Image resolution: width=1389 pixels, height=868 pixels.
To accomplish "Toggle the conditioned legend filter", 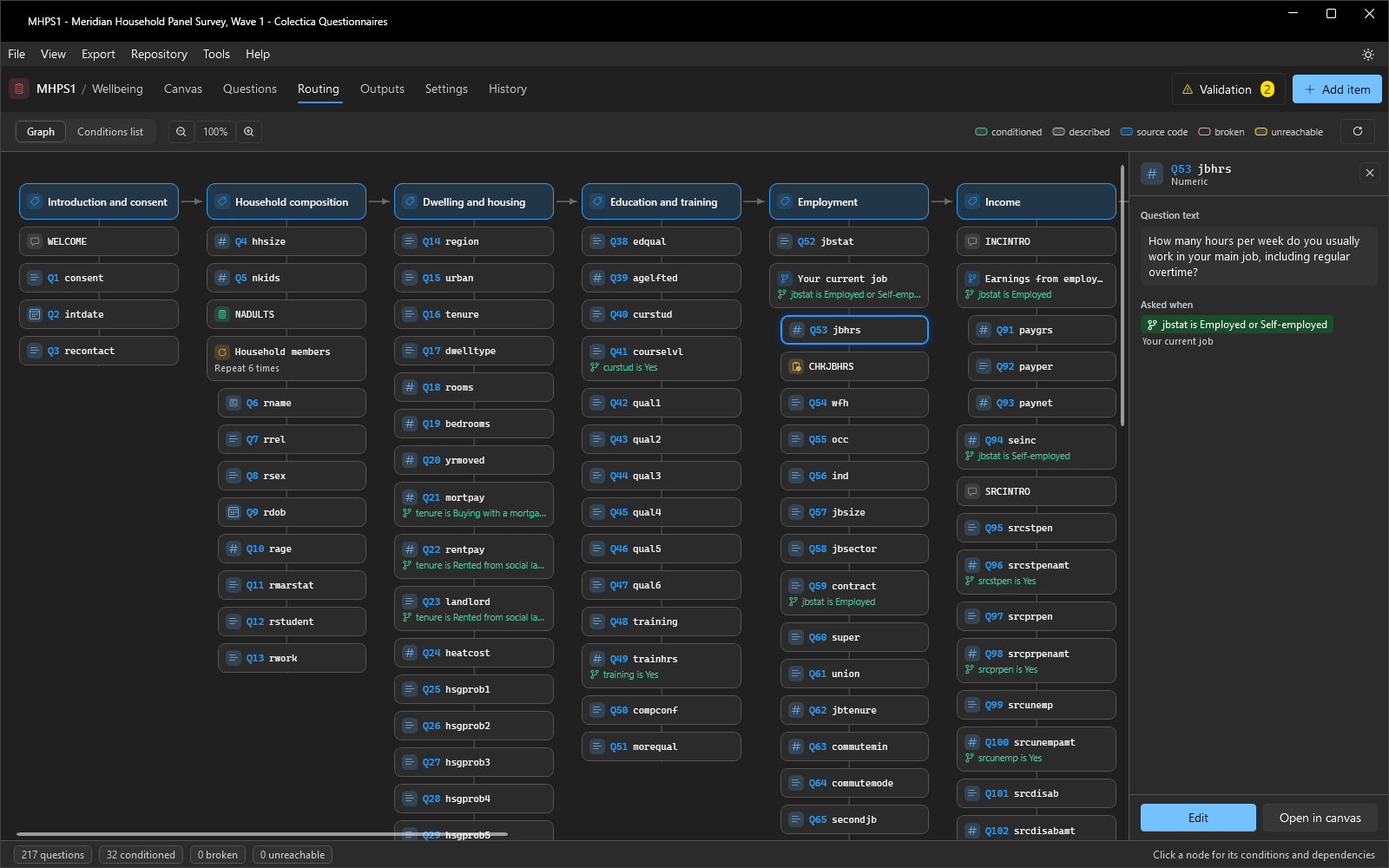I will pyautogui.click(x=1008, y=132).
